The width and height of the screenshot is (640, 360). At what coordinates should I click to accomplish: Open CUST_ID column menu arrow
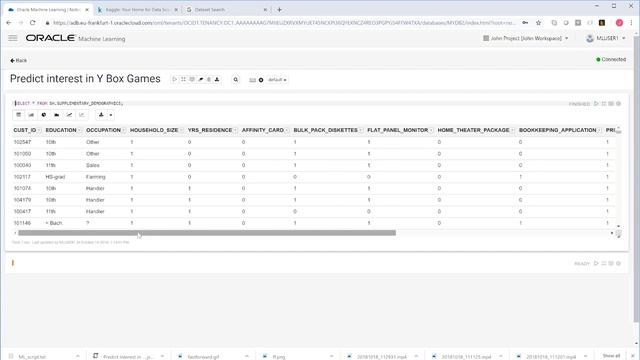[39, 130]
